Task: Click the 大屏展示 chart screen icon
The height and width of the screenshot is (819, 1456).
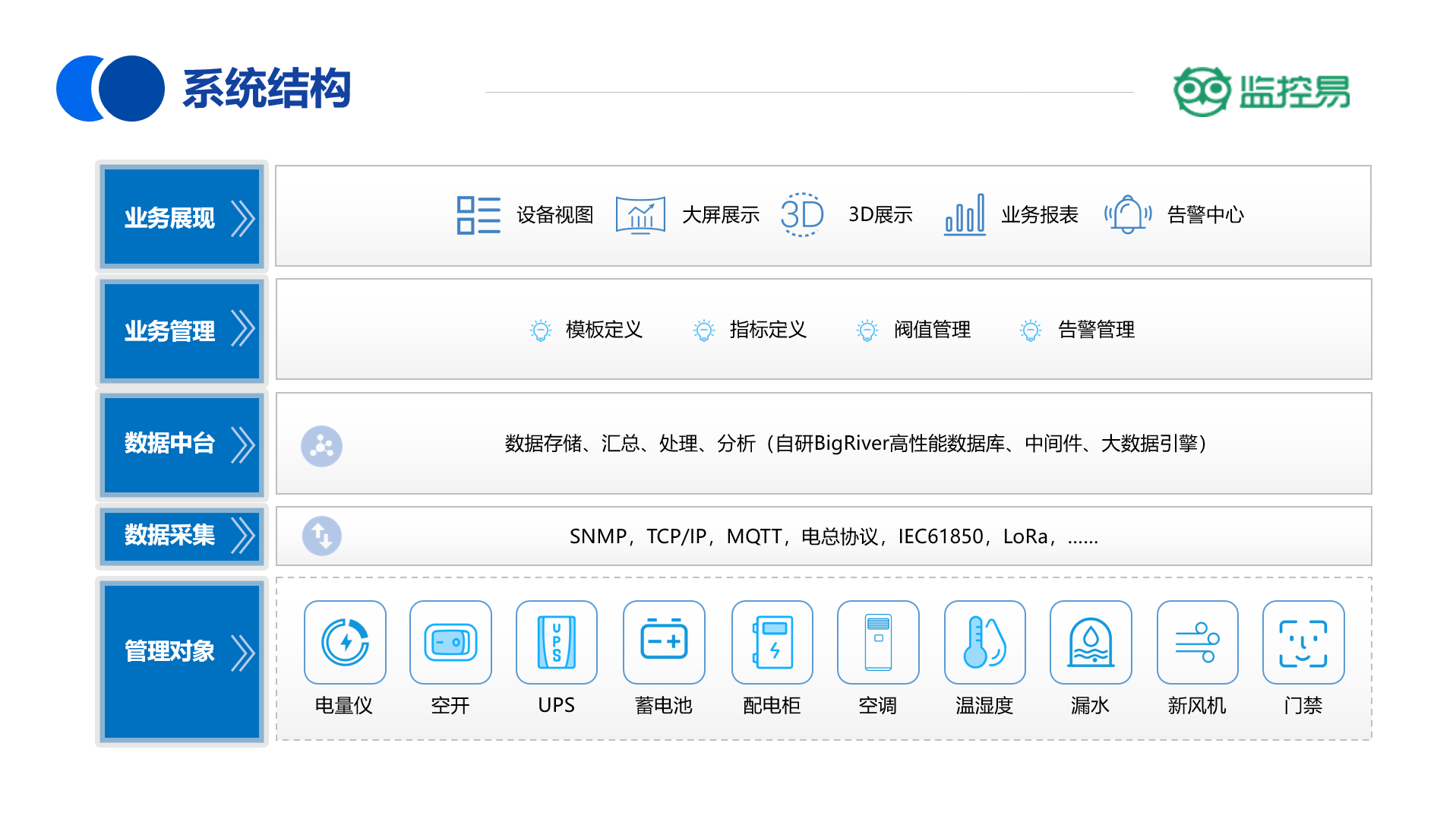Action: 640,215
